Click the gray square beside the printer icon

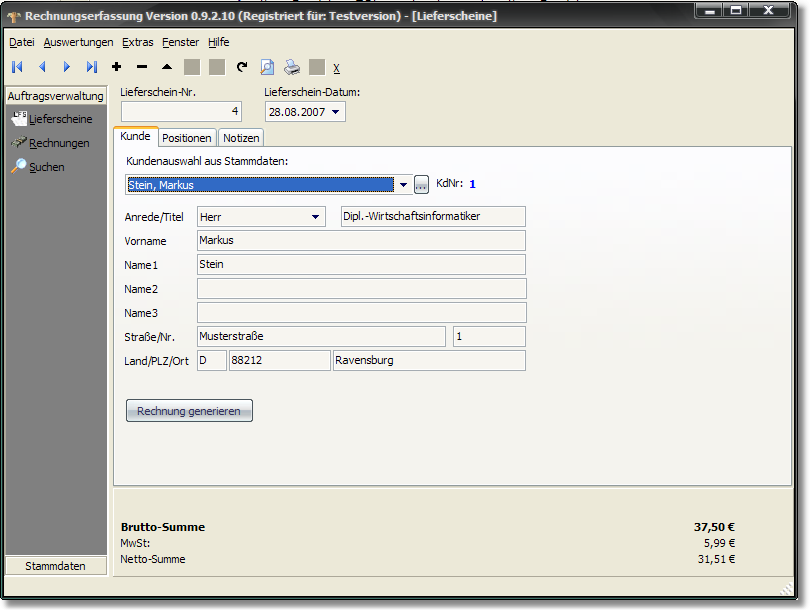317,67
